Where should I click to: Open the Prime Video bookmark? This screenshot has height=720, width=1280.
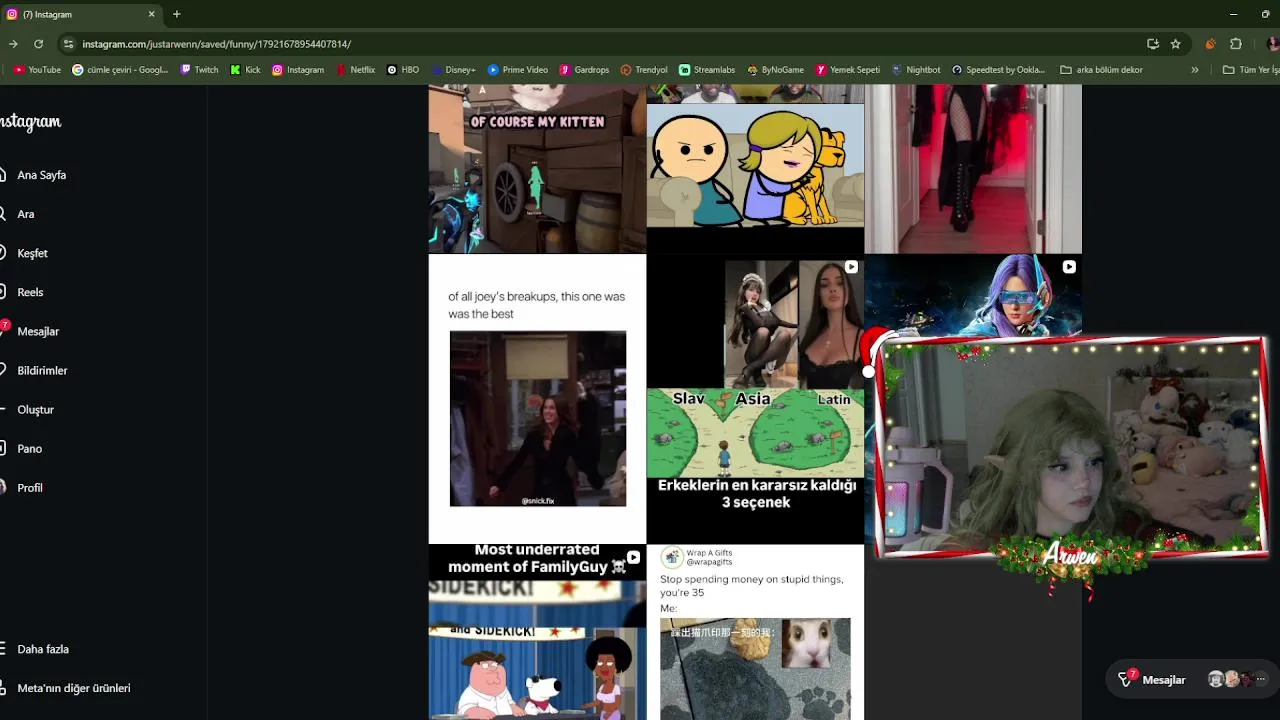click(x=517, y=70)
